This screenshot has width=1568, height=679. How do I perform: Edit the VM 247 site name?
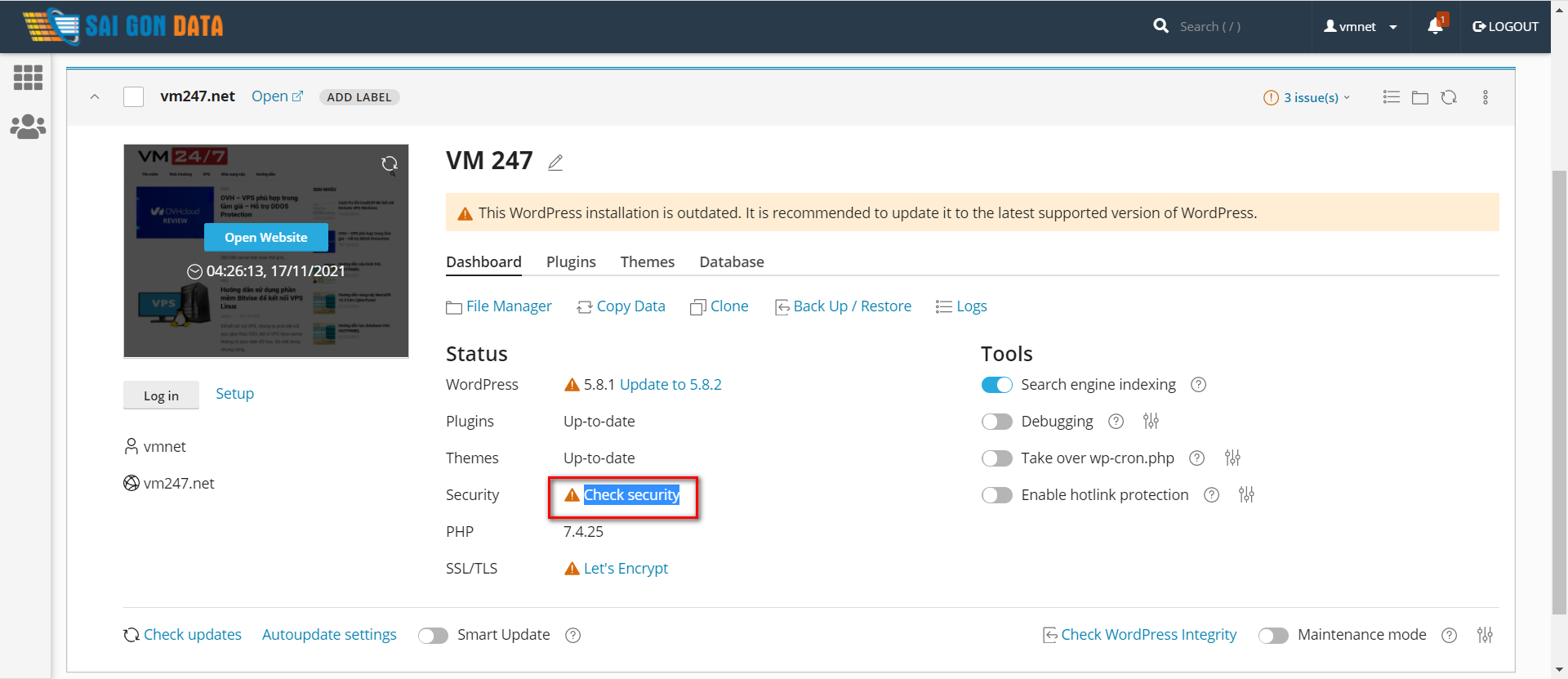pyautogui.click(x=555, y=163)
